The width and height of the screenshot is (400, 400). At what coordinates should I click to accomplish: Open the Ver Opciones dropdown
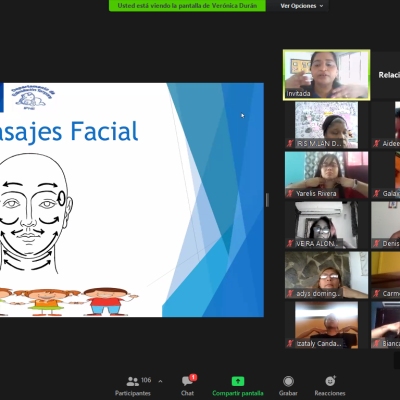coord(302,6)
